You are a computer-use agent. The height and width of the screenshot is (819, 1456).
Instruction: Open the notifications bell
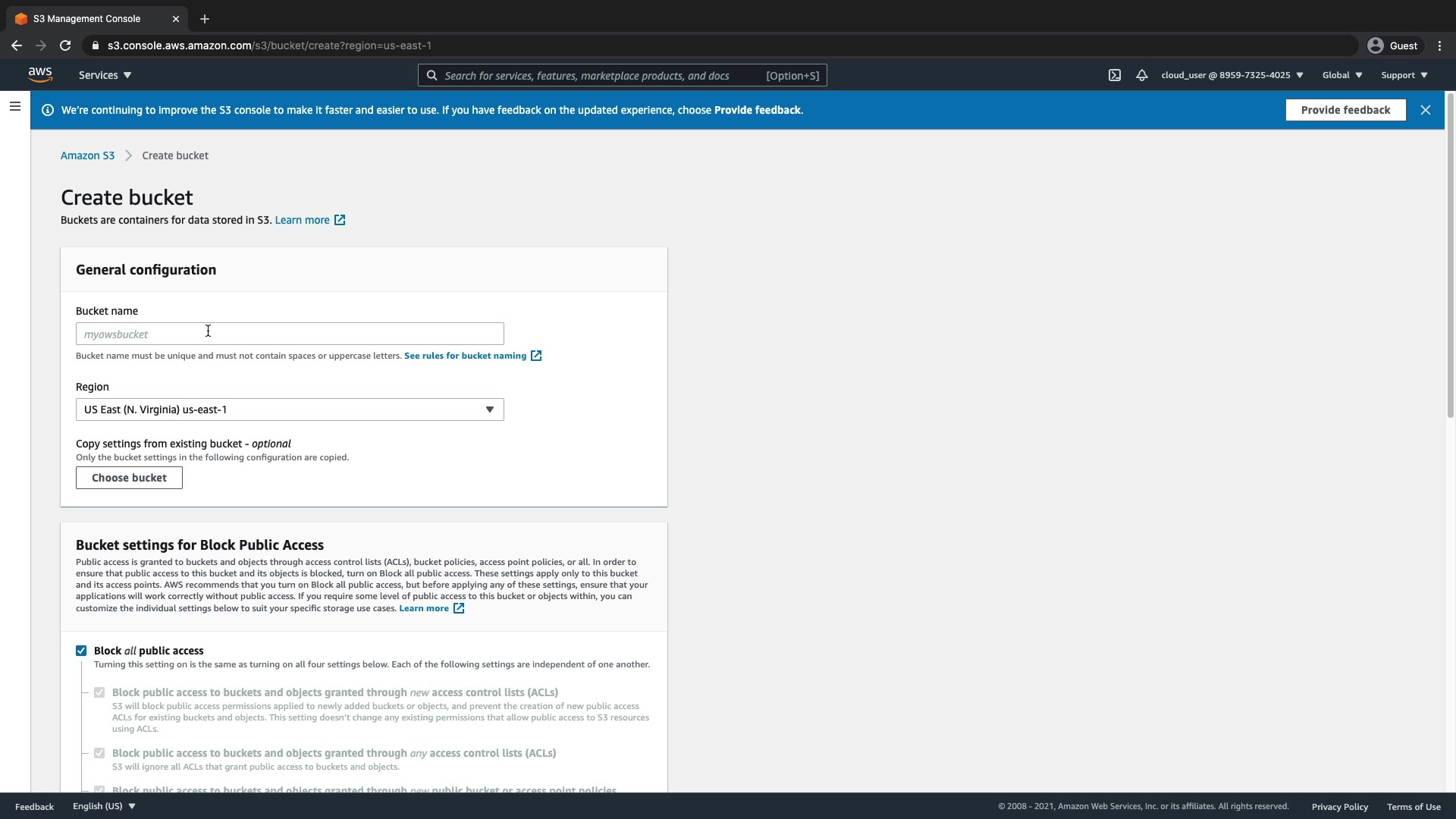(1141, 75)
